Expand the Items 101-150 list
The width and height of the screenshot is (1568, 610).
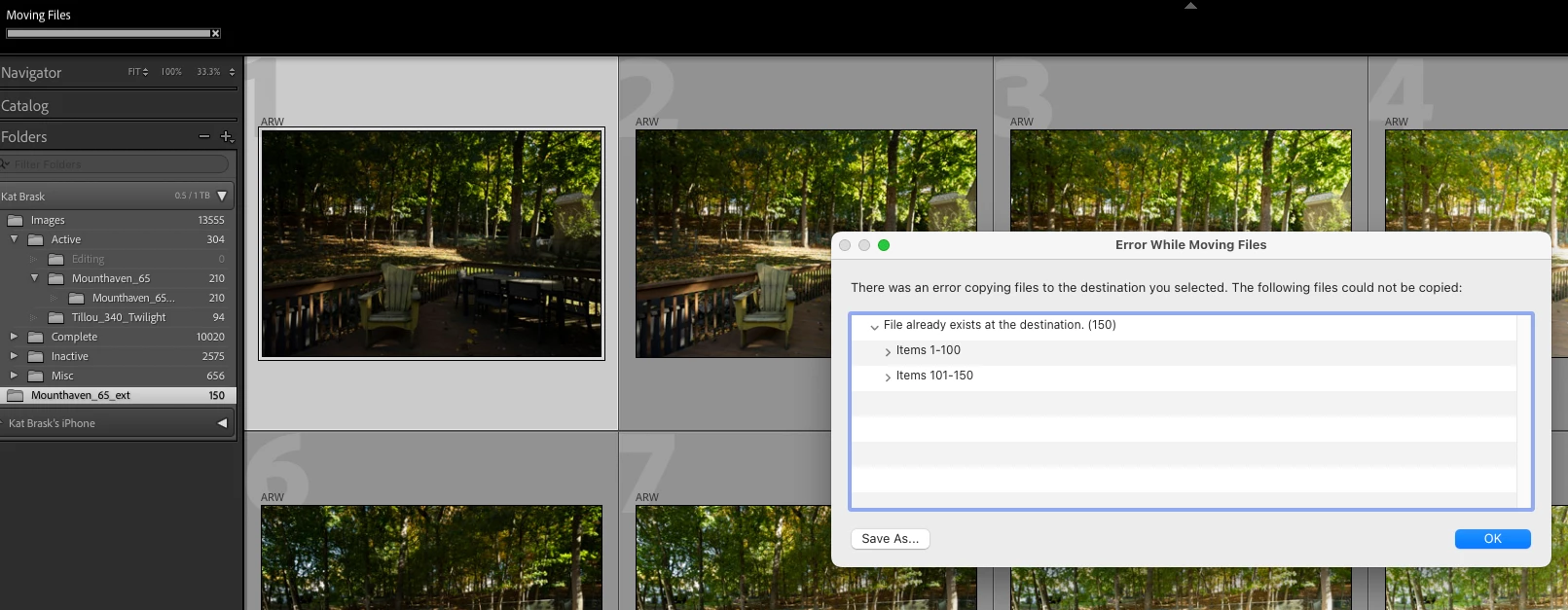coord(888,377)
